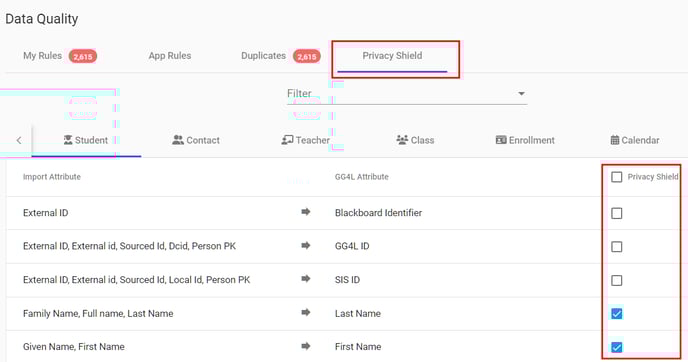The height and width of the screenshot is (362, 688).
Task: Select the 'Dcid, Person PK' import attribute row
Action: pyautogui.click(x=129, y=246)
